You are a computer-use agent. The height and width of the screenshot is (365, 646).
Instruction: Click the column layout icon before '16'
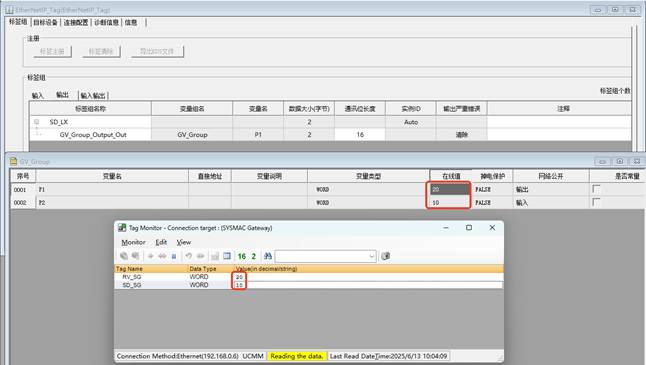pos(227,256)
